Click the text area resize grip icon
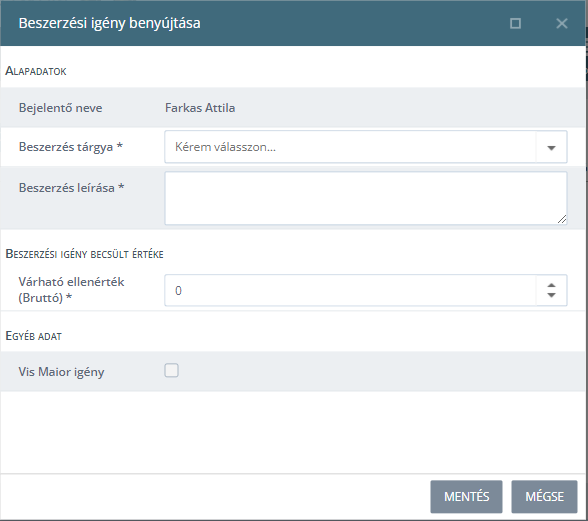This screenshot has height=521, width=588. pos(562,219)
